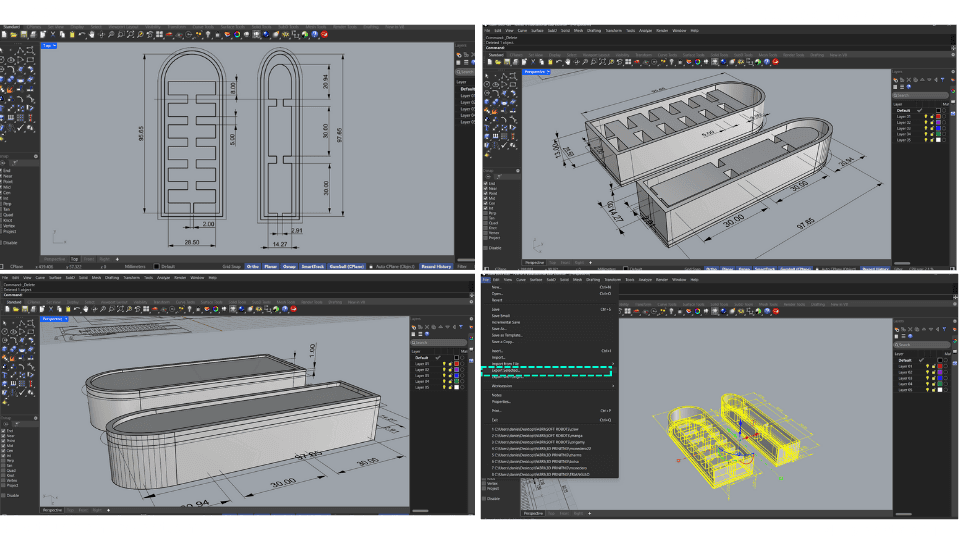Toggle the End osnap checkbox in the Extrude-walls window
This screenshot has width=960, height=540.
pos(486,183)
